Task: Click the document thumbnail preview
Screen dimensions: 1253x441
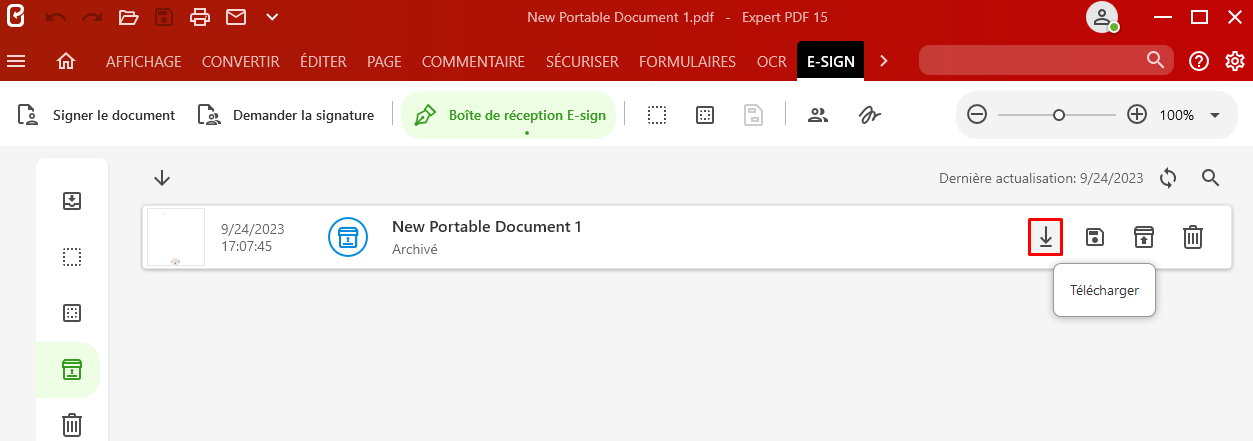Action: click(176, 237)
